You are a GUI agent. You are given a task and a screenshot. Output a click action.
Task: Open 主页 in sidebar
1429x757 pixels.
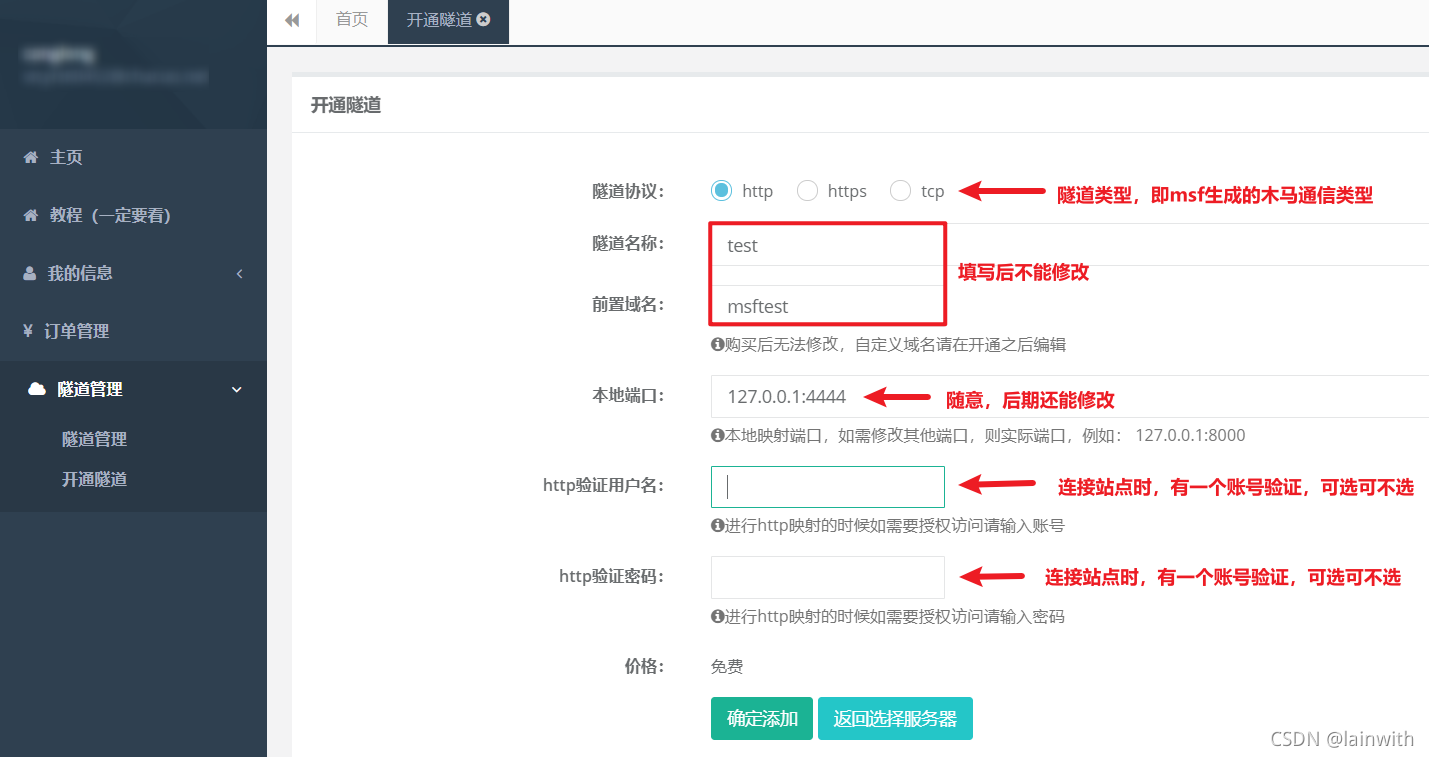[x=133, y=157]
